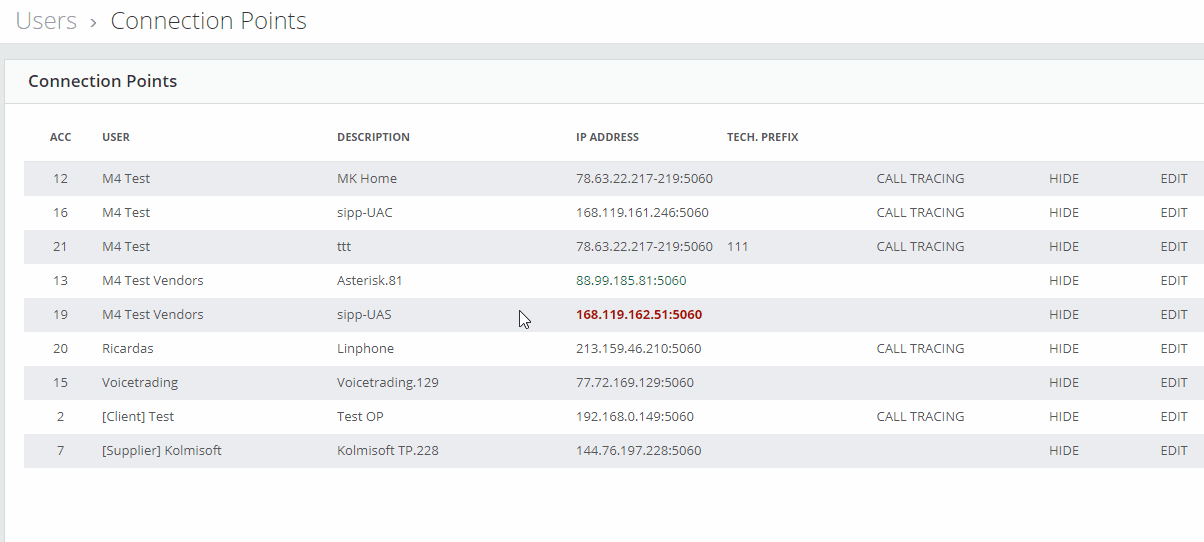Image resolution: width=1204 pixels, height=542 pixels.
Task: Click the Ricardas user name
Action: [x=128, y=349]
